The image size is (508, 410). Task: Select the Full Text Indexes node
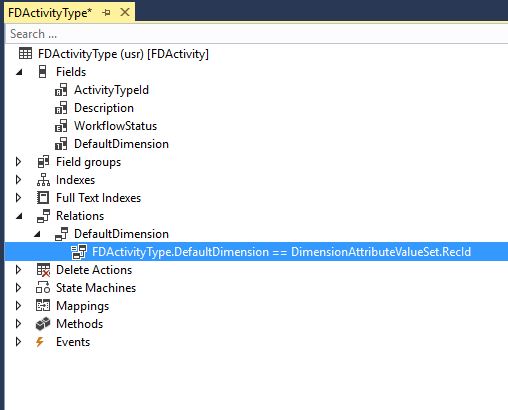[x=98, y=198]
